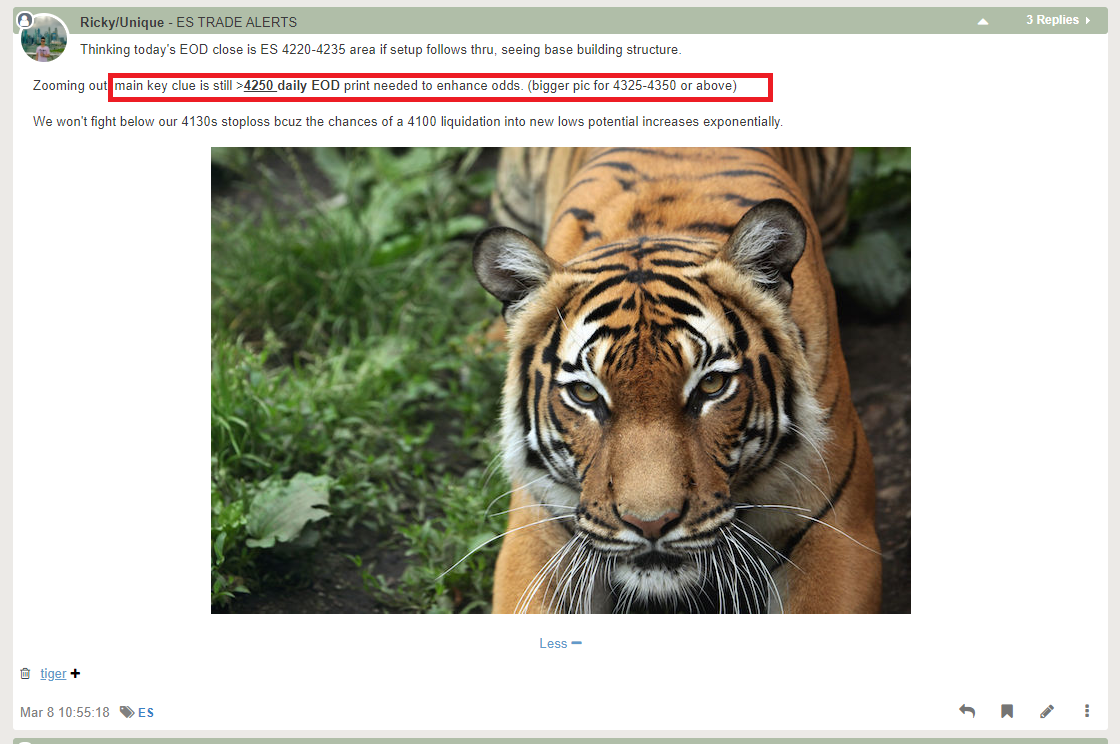Screen dimensions: 1120x744
Task: Open Ricky/Unique's profile avatar
Action: 44,38
